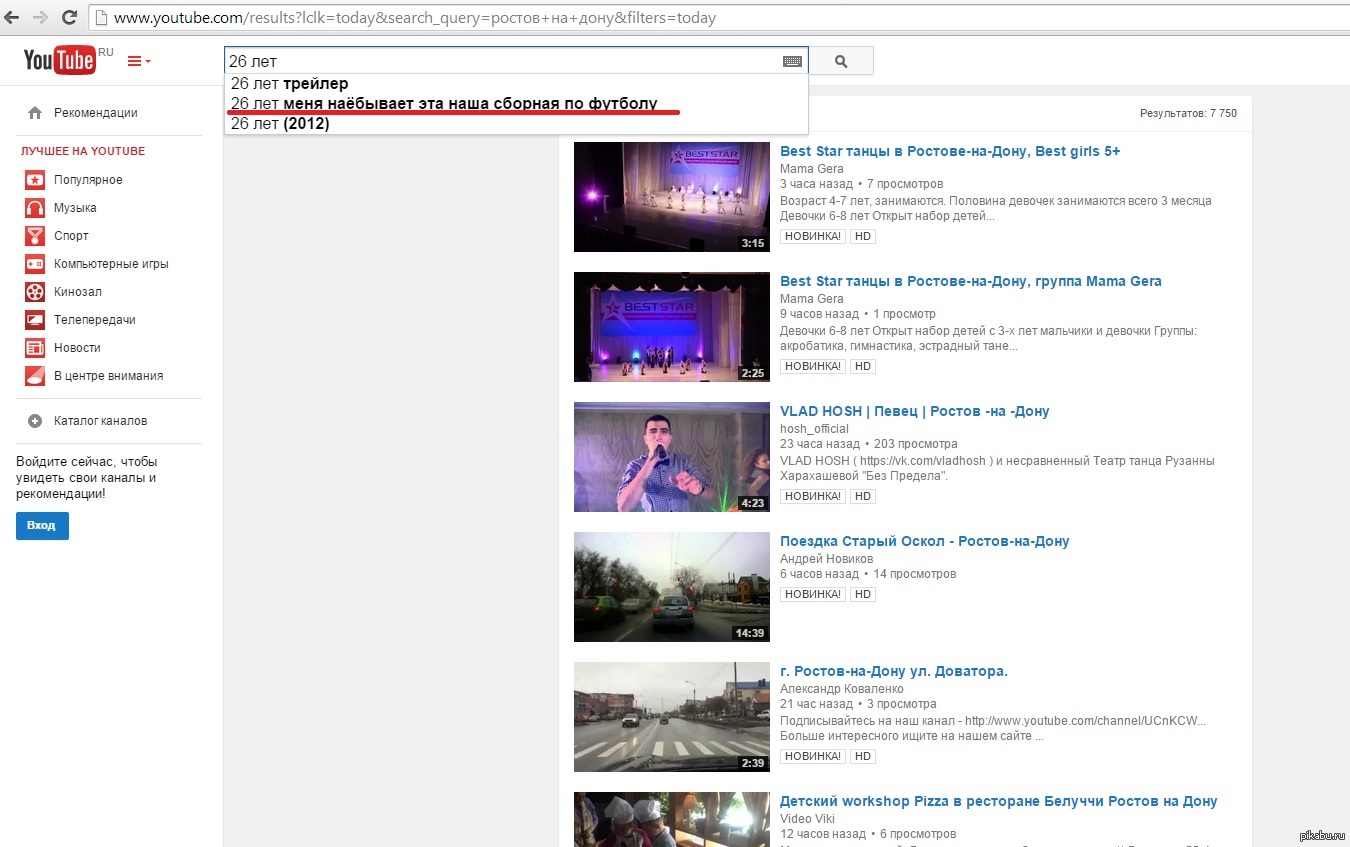Open video VLAD HOSH Певец Ростов-на-Дону
Viewport: 1350px width, 847px height.
point(914,411)
